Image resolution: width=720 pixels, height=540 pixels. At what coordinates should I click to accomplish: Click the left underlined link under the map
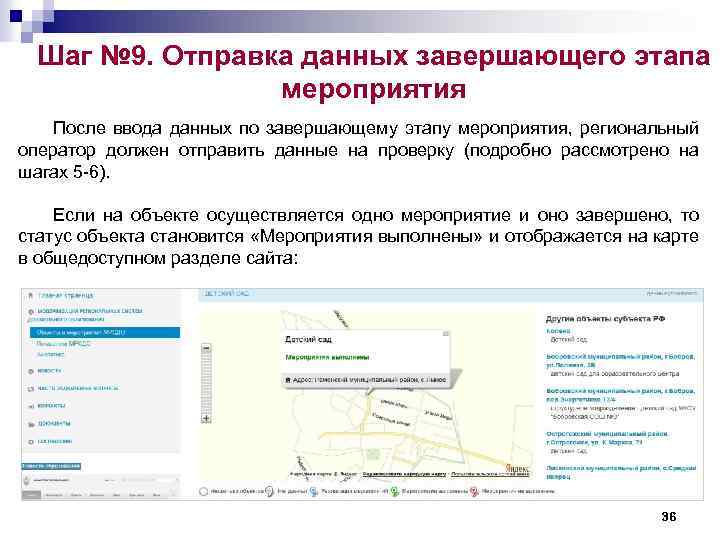tap(404, 474)
